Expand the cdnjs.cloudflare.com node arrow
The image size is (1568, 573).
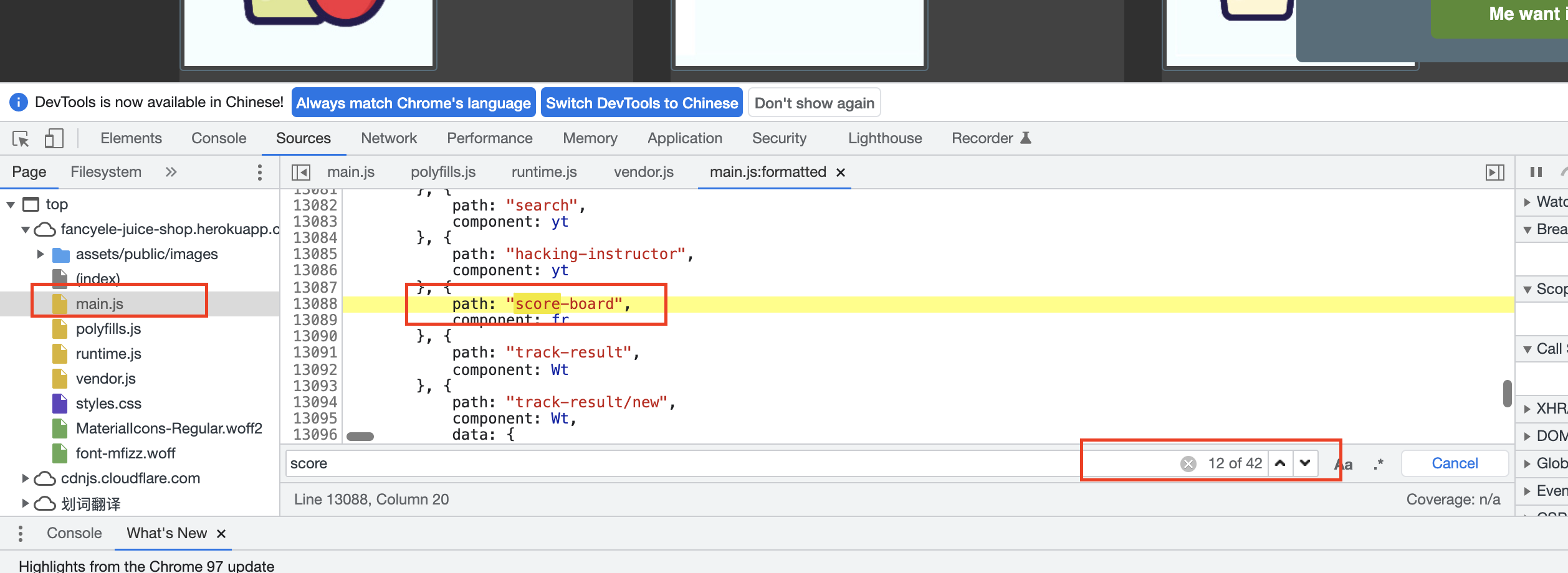click(x=26, y=478)
